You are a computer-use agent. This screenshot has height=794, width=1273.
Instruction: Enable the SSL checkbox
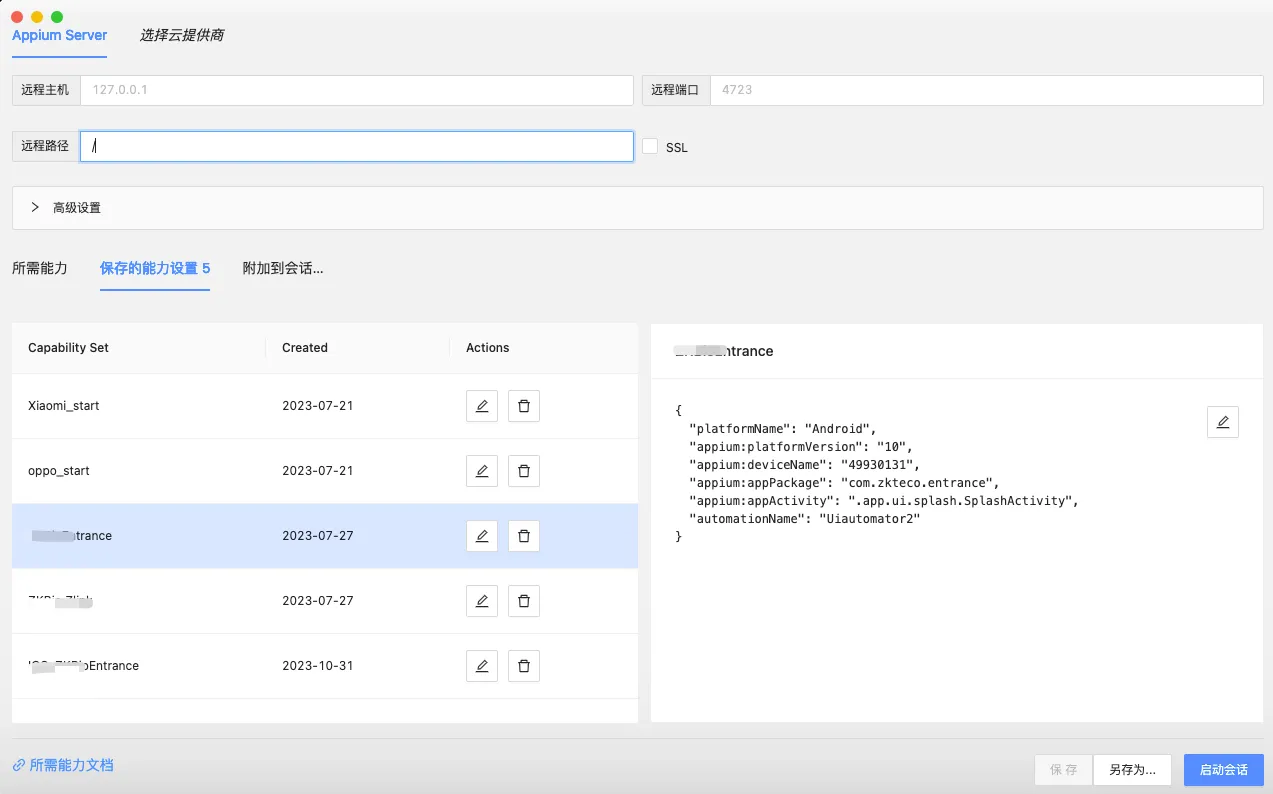(x=650, y=146)
